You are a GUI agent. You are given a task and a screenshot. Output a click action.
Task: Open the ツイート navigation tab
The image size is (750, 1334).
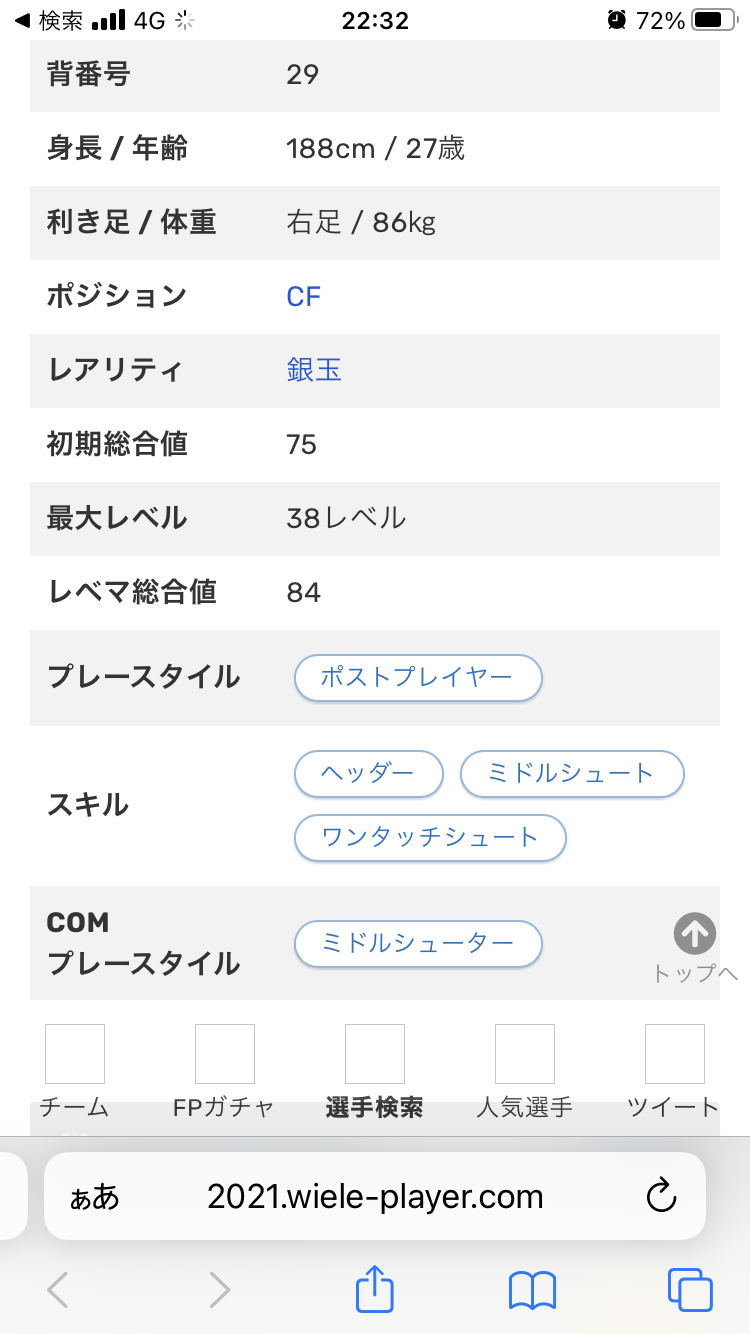(674, 1071)
